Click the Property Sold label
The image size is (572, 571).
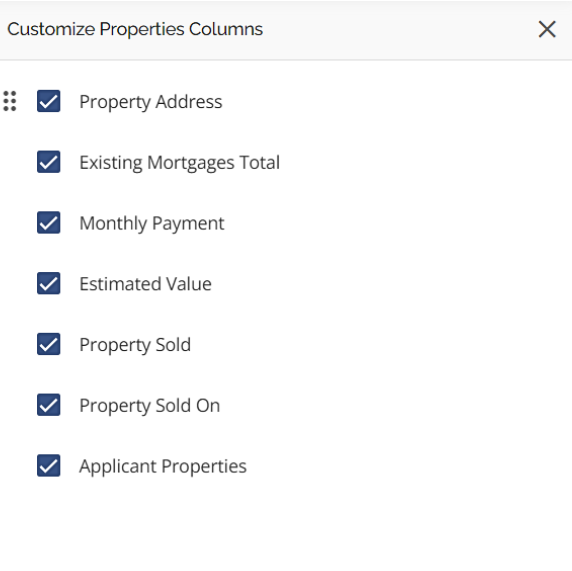click(135, 345)
